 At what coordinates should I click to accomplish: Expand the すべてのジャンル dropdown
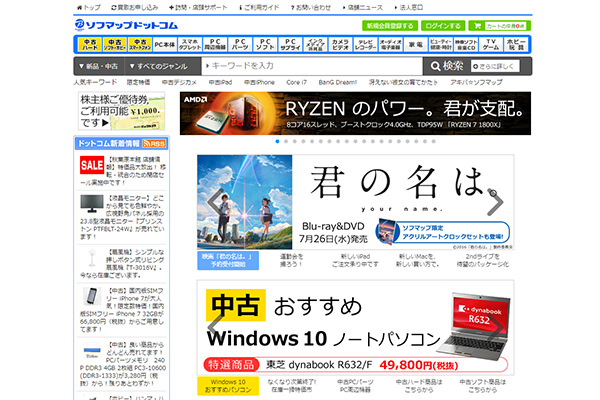point(162,66)
